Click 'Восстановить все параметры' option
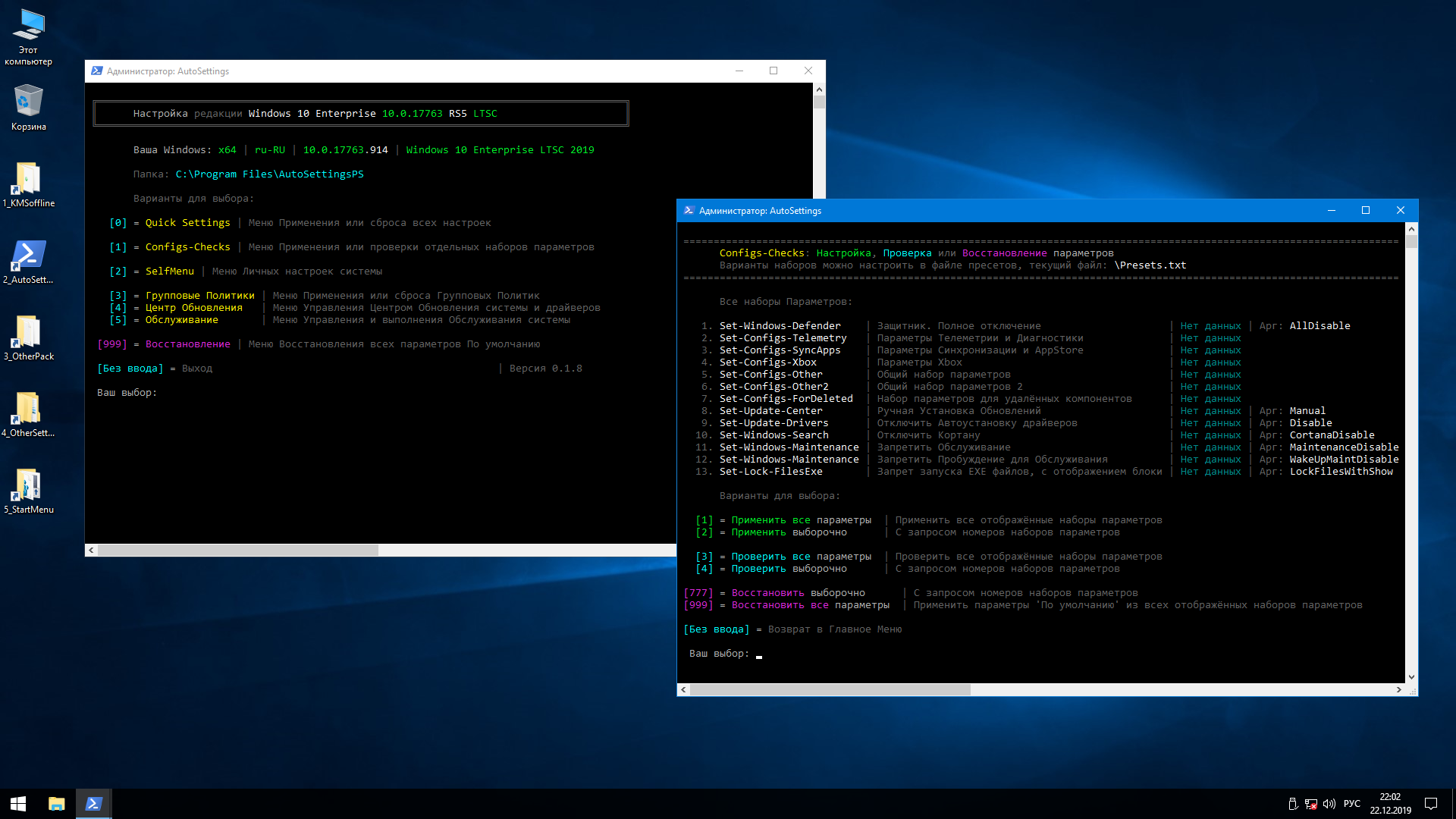 [810, 605]
